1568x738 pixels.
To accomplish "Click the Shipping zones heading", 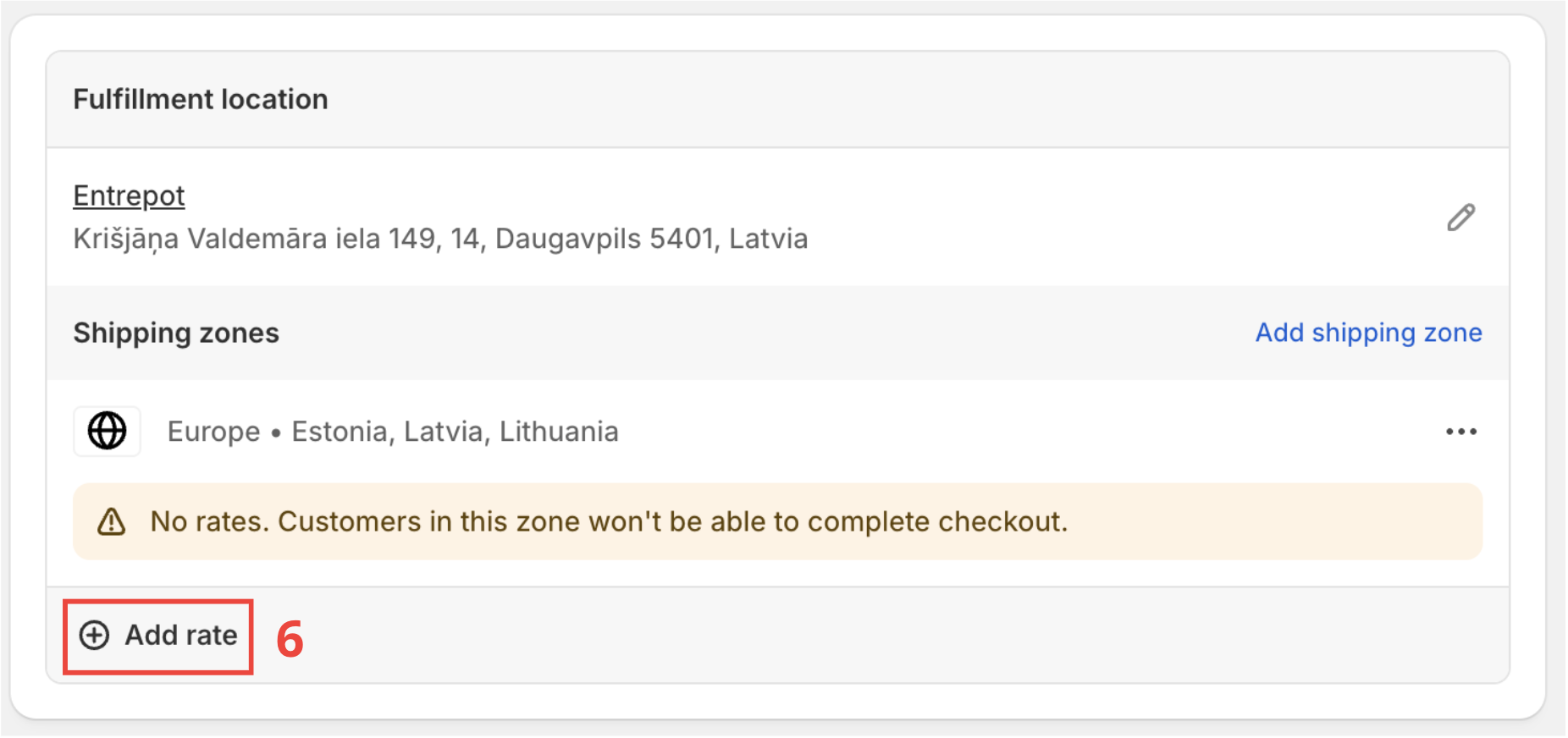I will point(176,333).
